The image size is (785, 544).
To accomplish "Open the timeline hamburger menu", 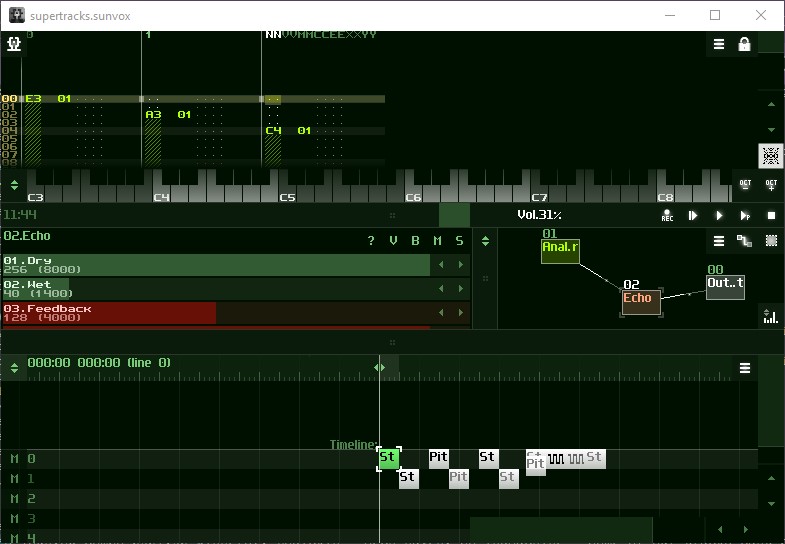I will (x=744, y=368).
